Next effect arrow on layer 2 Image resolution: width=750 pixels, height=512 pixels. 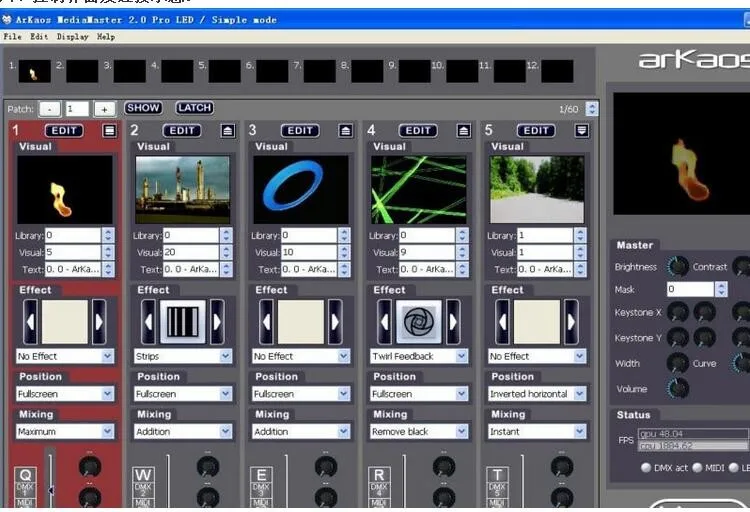217,322
